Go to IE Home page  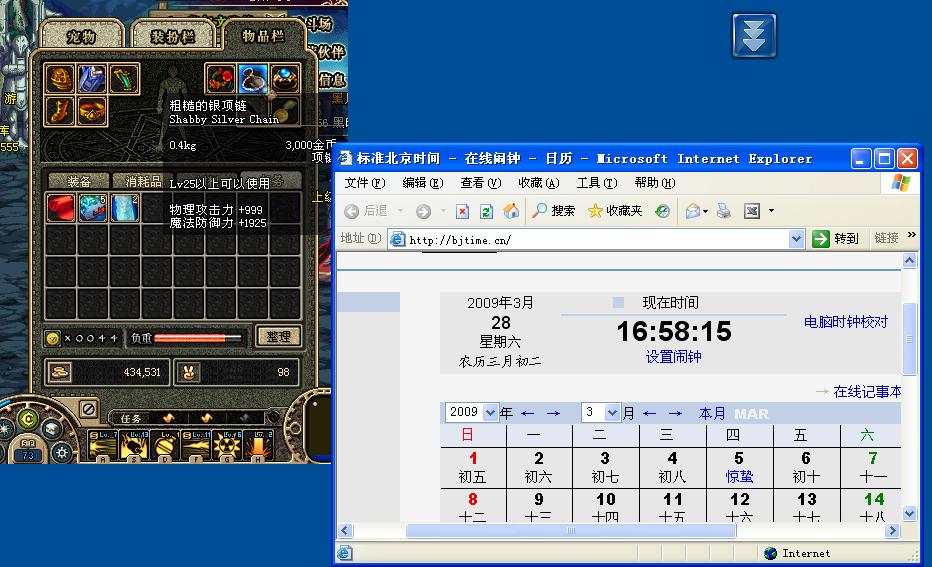(x=511, y=211)
